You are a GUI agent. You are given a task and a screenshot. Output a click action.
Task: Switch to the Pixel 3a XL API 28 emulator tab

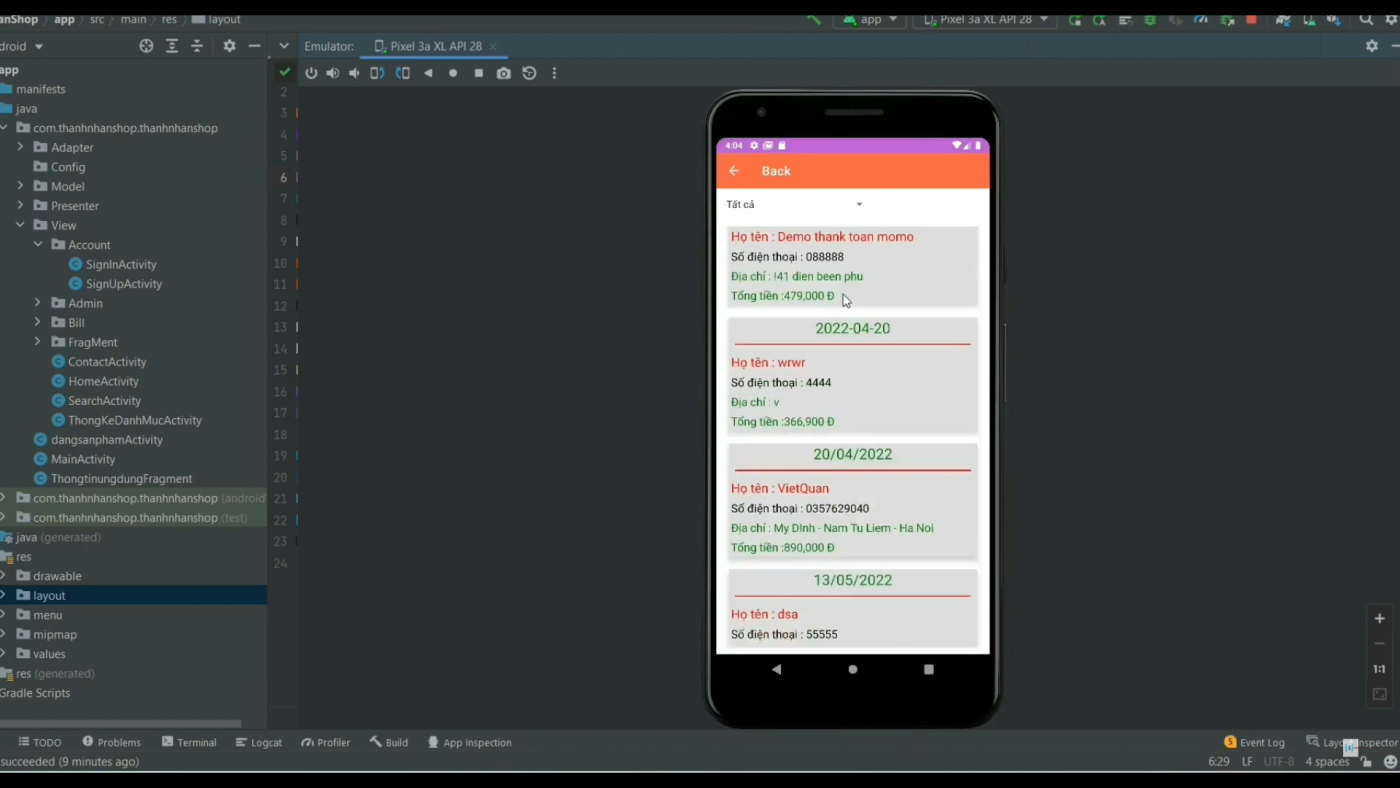(x=435, y=46)
